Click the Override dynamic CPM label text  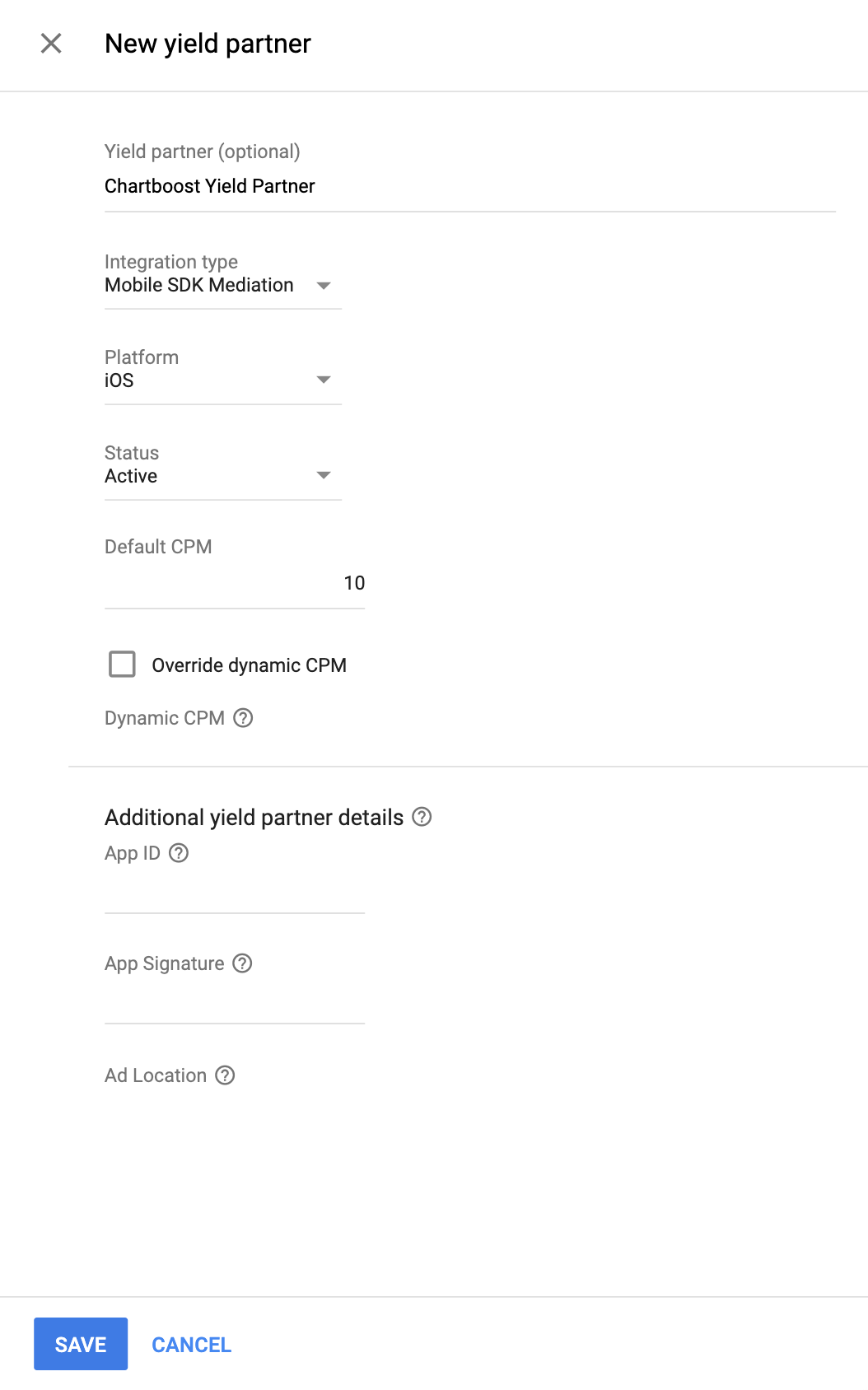(249, 665)
